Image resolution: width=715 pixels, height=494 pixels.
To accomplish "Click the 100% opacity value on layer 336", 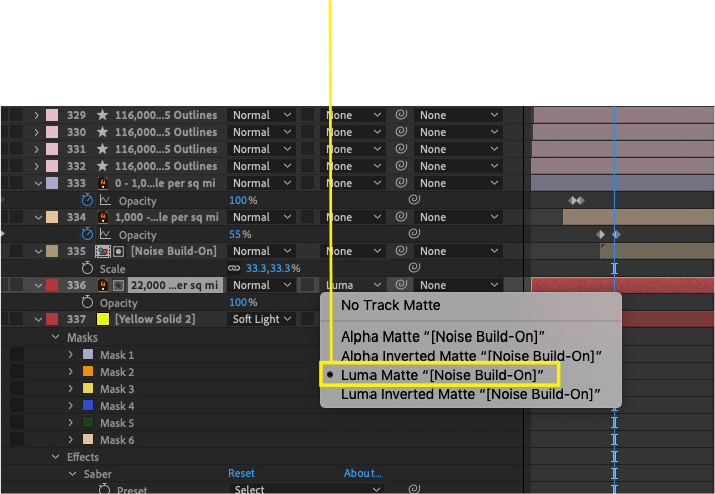I will 243,302.
